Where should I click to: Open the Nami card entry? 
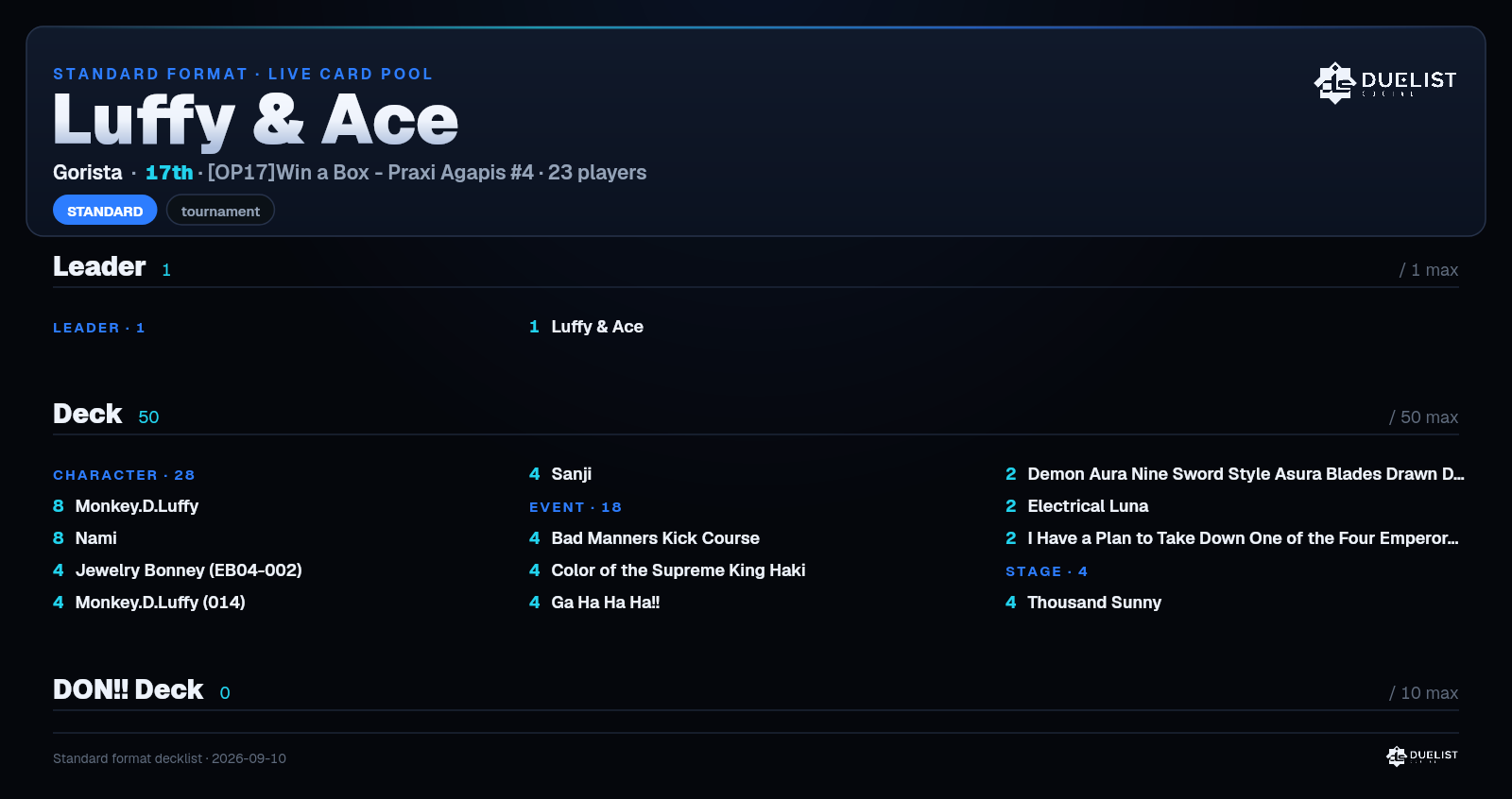pyautogui.click(x=85, y=538)
